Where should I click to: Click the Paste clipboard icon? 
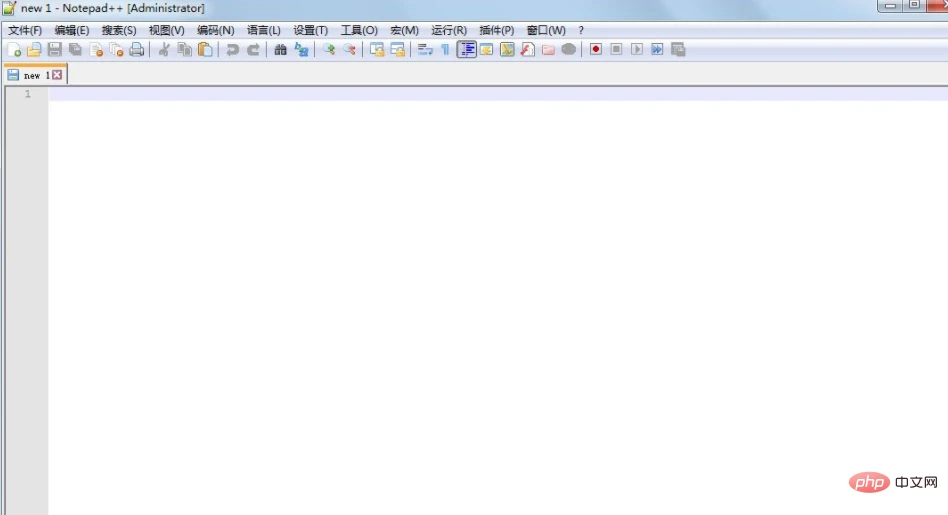click(205, 49)
